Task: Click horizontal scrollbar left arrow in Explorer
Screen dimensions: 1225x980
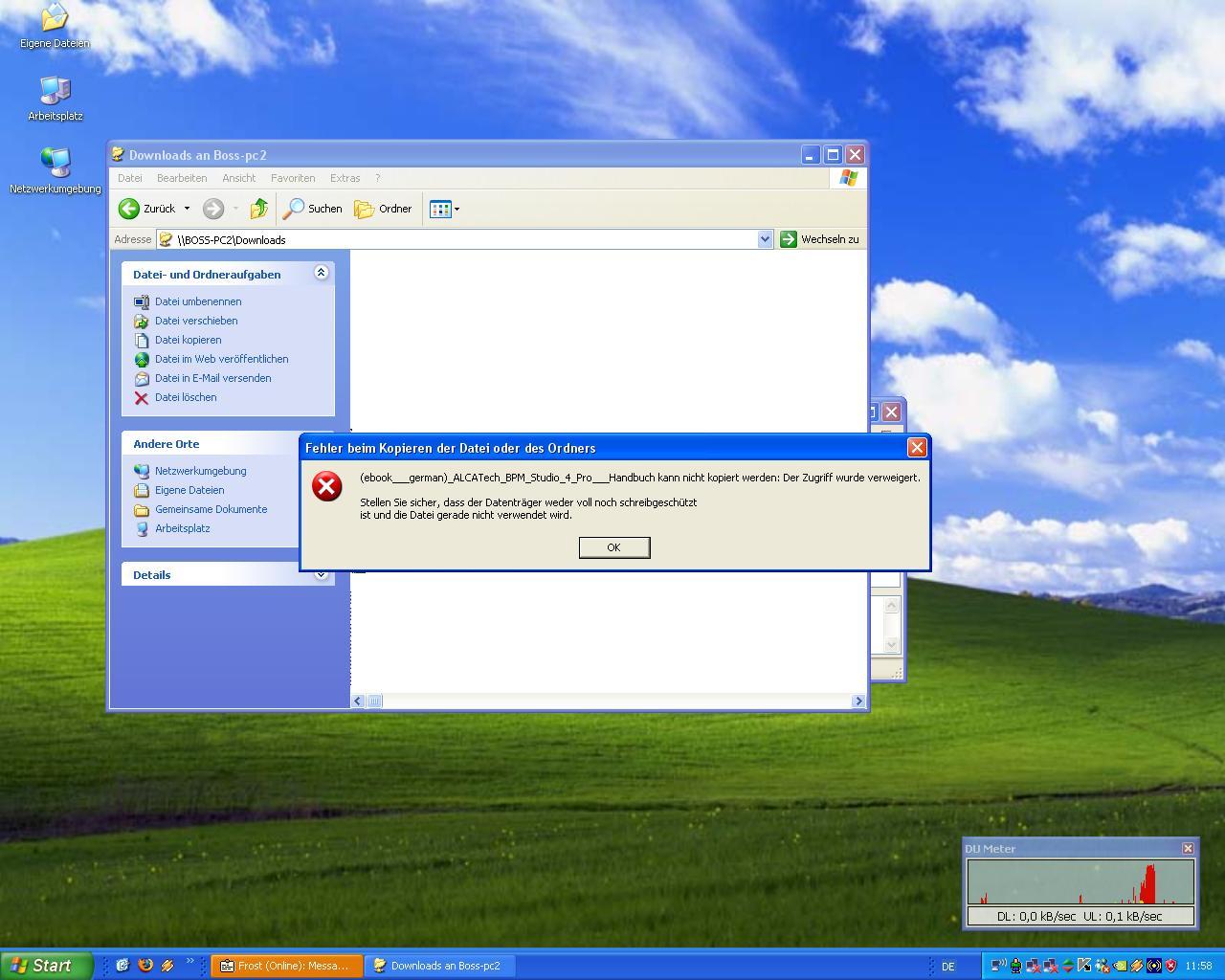Action: click(358, 701)
